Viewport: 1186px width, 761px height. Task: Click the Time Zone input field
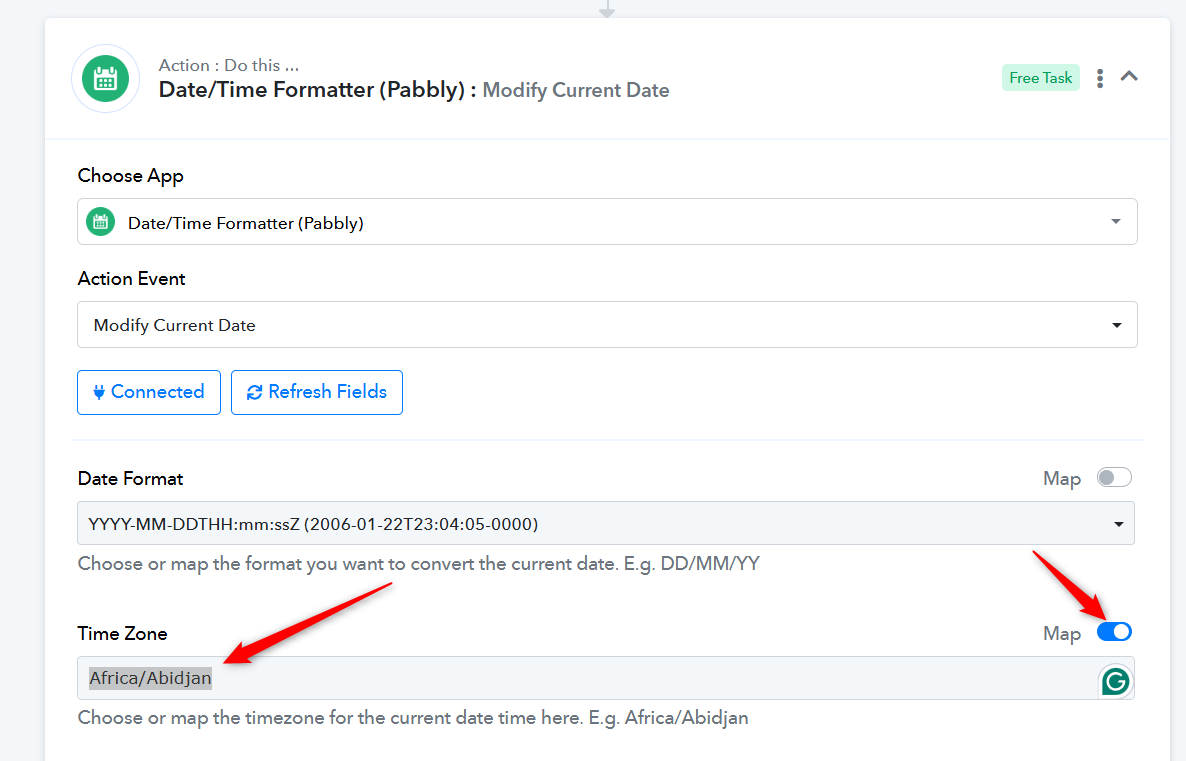[x=605, y=678]
